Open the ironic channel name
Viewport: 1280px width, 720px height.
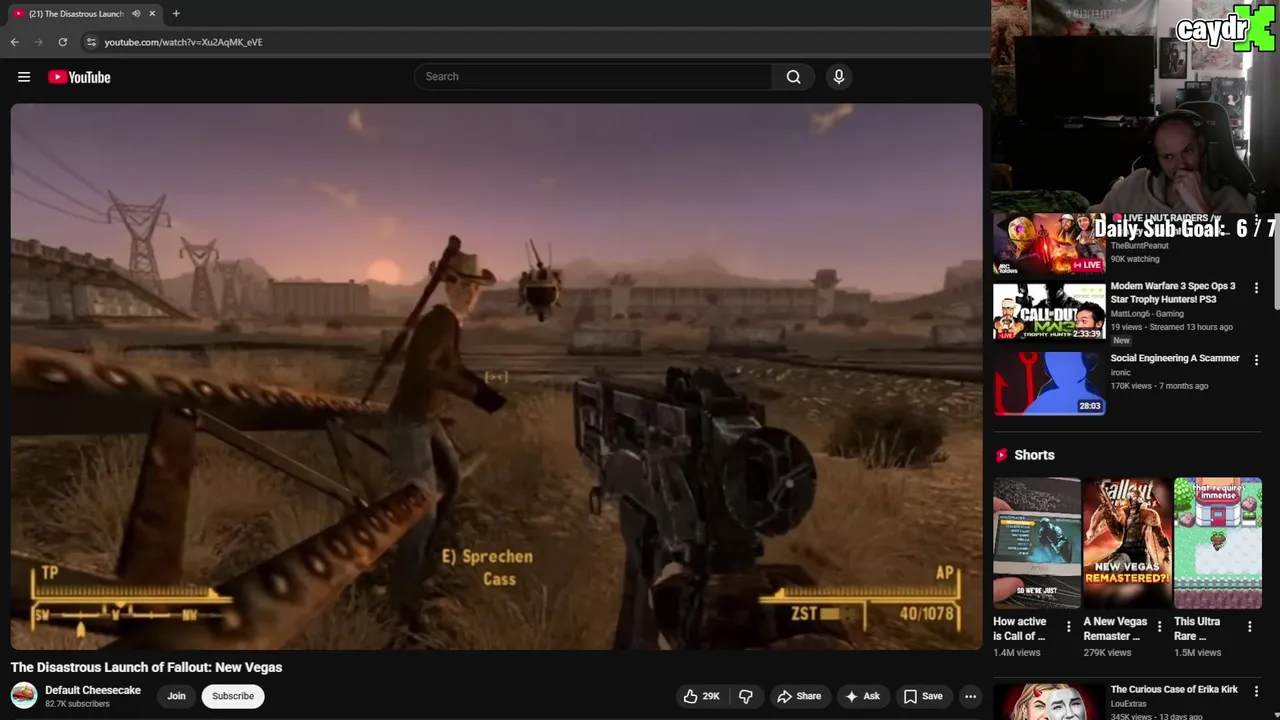pos(1120,373)
